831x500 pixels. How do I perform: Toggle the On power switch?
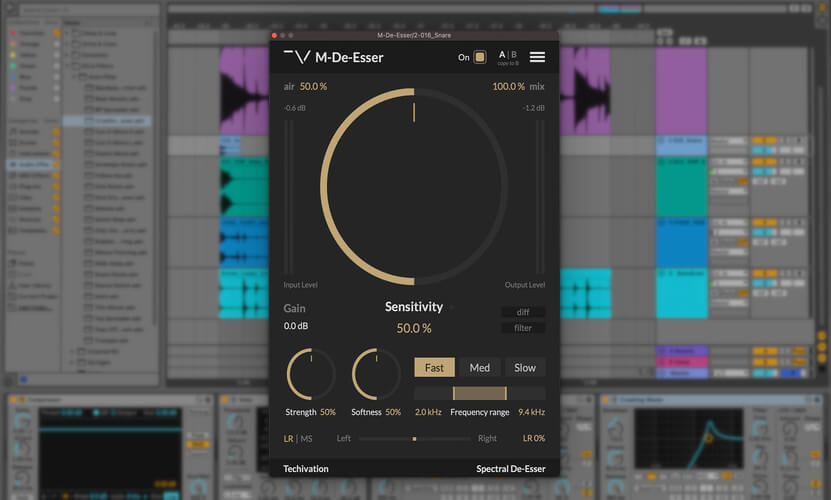pos(480,57)
